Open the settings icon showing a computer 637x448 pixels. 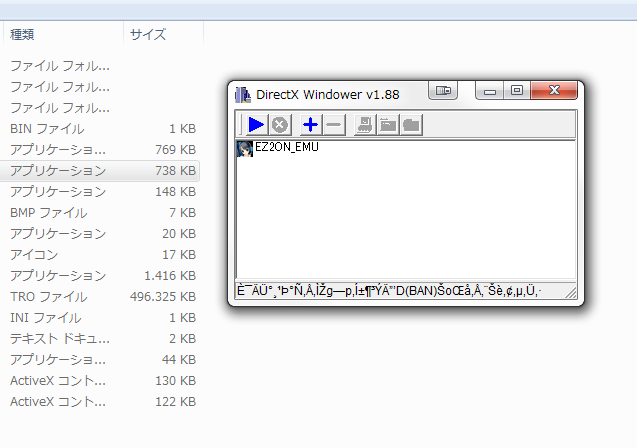tap(365, 125)
